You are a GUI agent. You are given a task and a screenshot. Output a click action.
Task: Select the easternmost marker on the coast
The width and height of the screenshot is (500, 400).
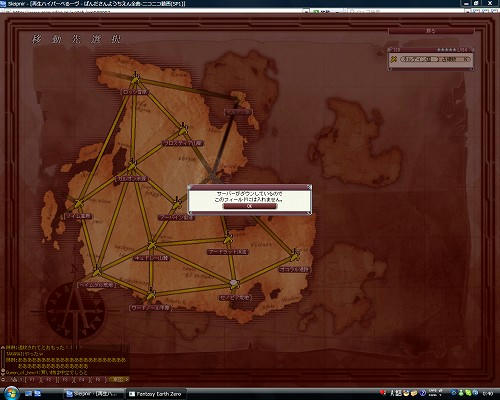[295, 256]
